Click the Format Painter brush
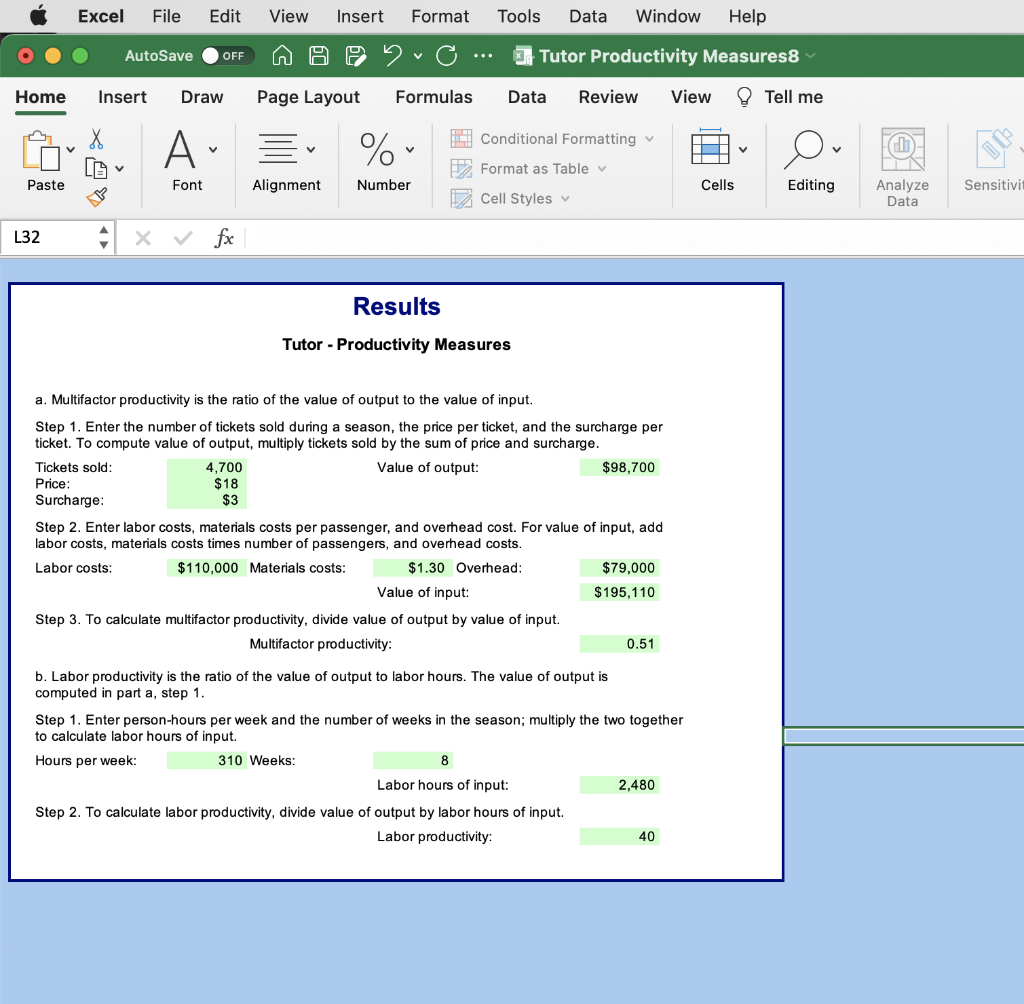This screenshot has width=1024, height=1004. (x=96, y=197)
